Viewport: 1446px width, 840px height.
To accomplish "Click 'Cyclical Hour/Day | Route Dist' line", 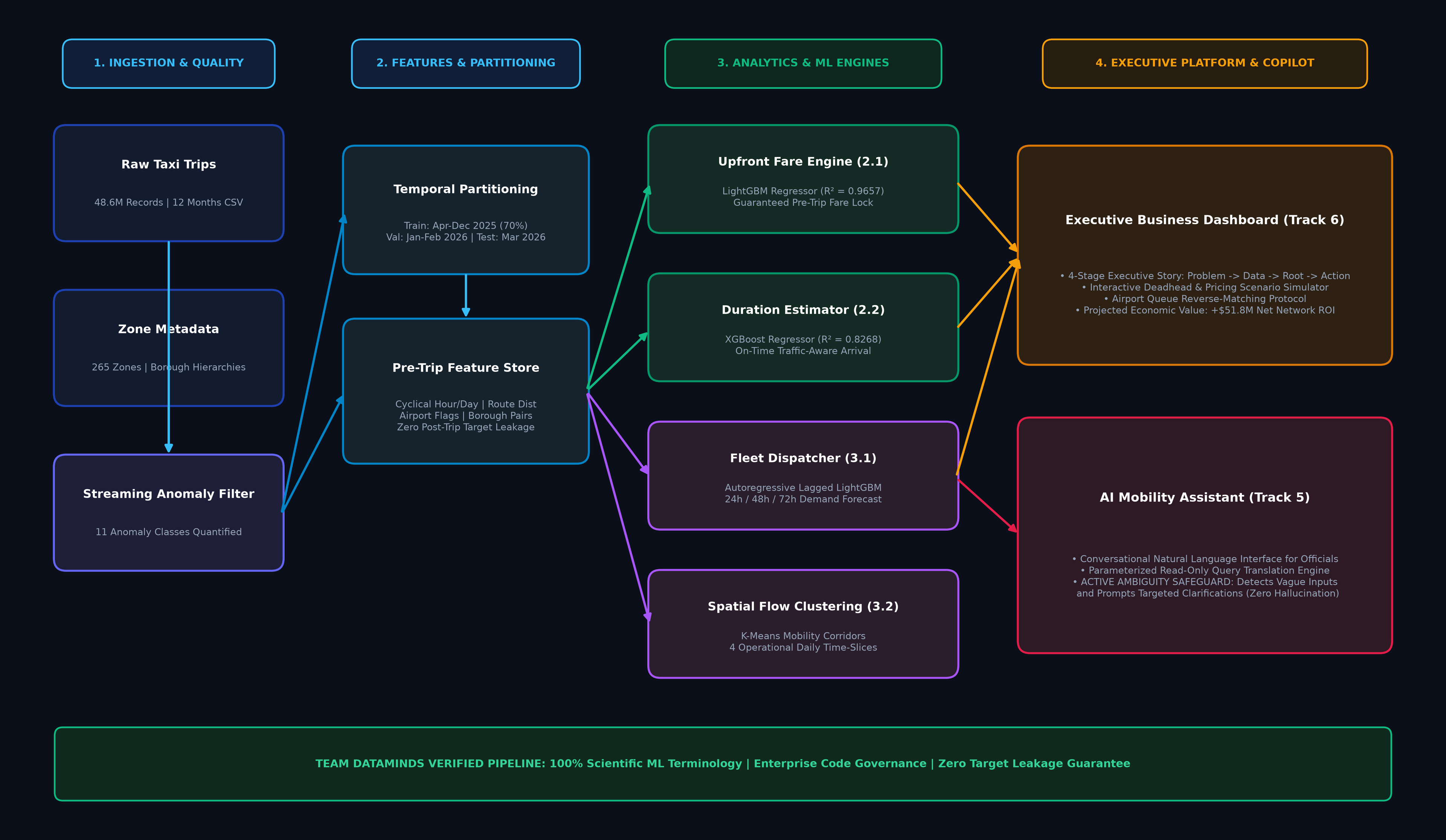I will coord(465,404).
